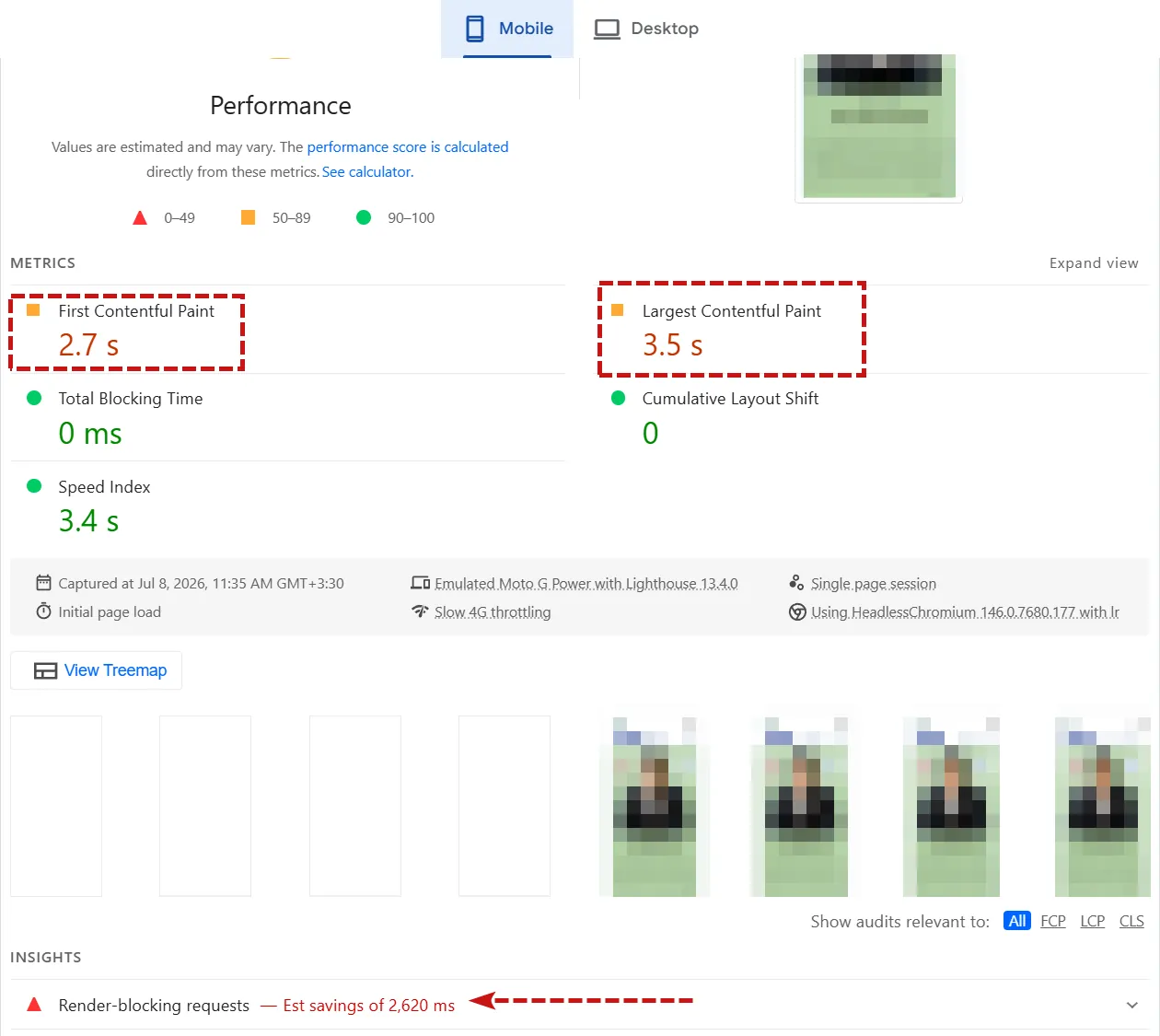Open the fifth filmstrip frame, first with content
This screenshot has height=1036, width=1160.
point(655,806)
